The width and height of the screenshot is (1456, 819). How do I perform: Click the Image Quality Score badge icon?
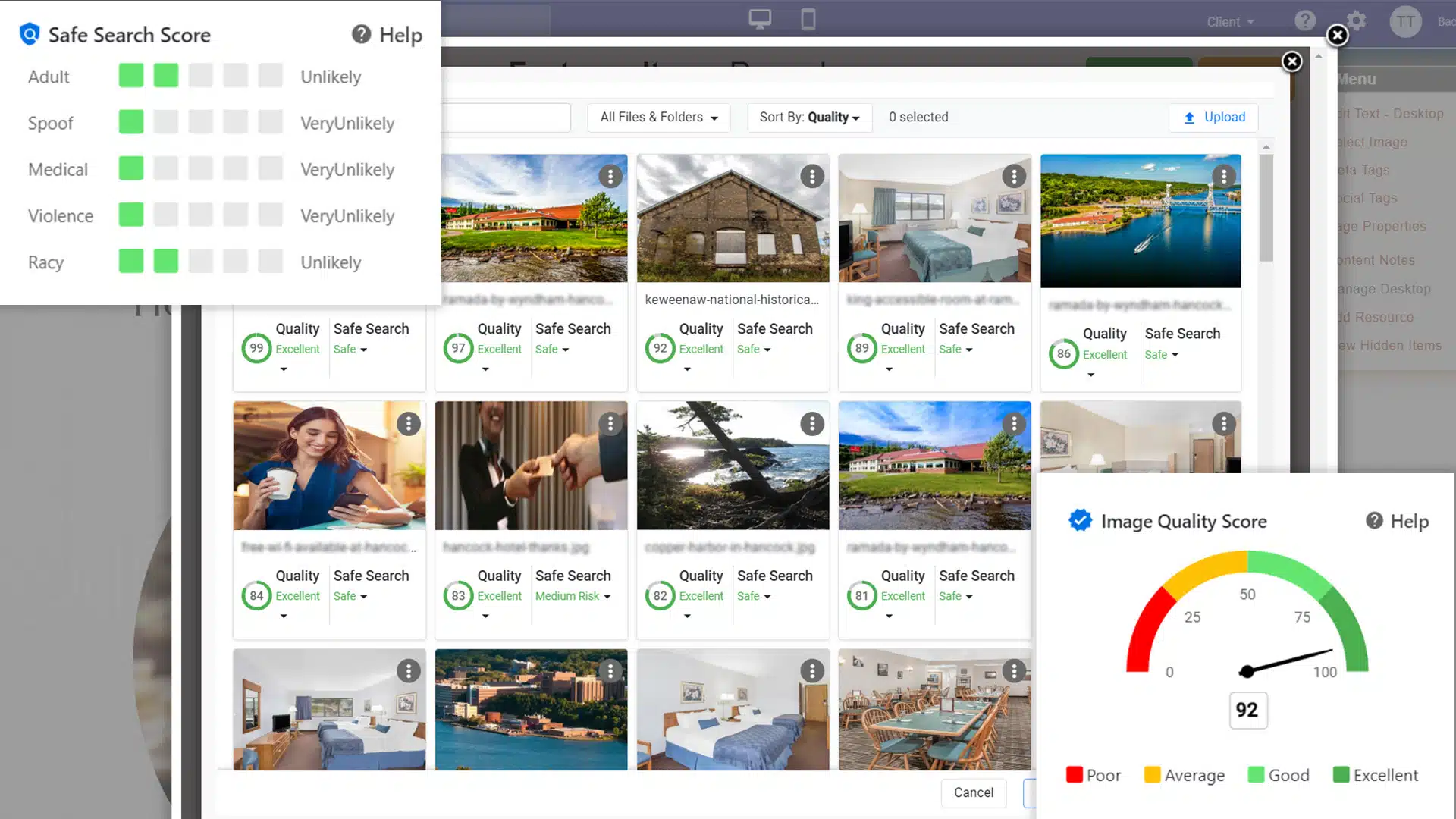tap(1080, 520)
